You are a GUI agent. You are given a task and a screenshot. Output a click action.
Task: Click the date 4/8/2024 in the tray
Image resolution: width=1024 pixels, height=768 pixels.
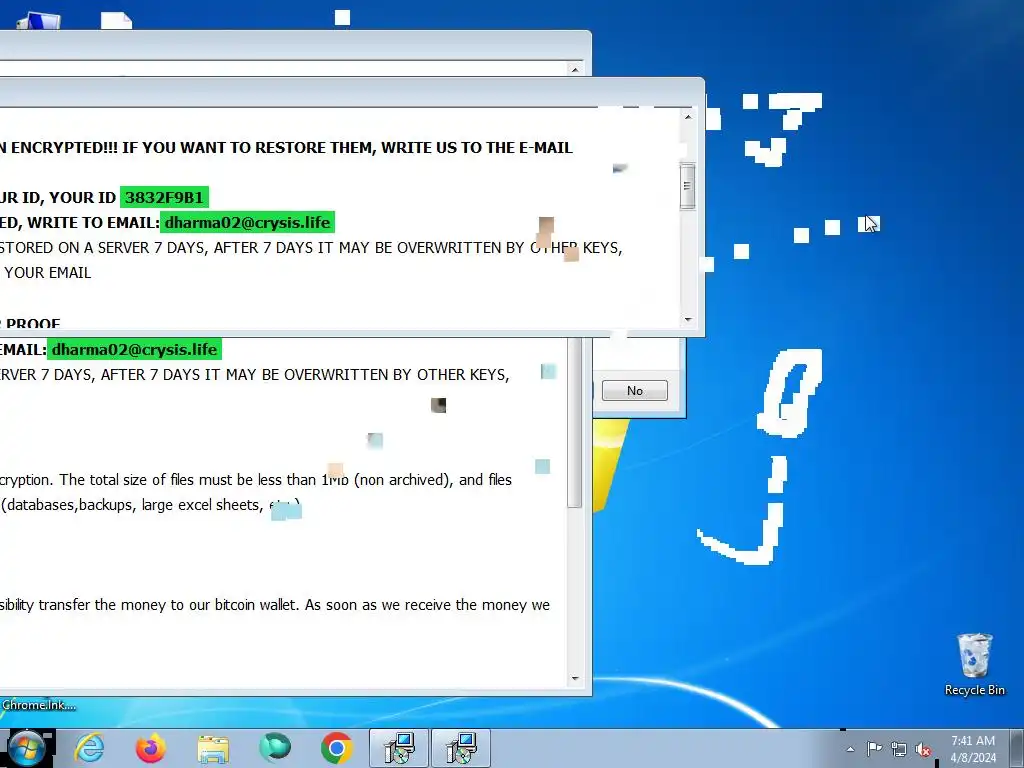pos(973,758)
